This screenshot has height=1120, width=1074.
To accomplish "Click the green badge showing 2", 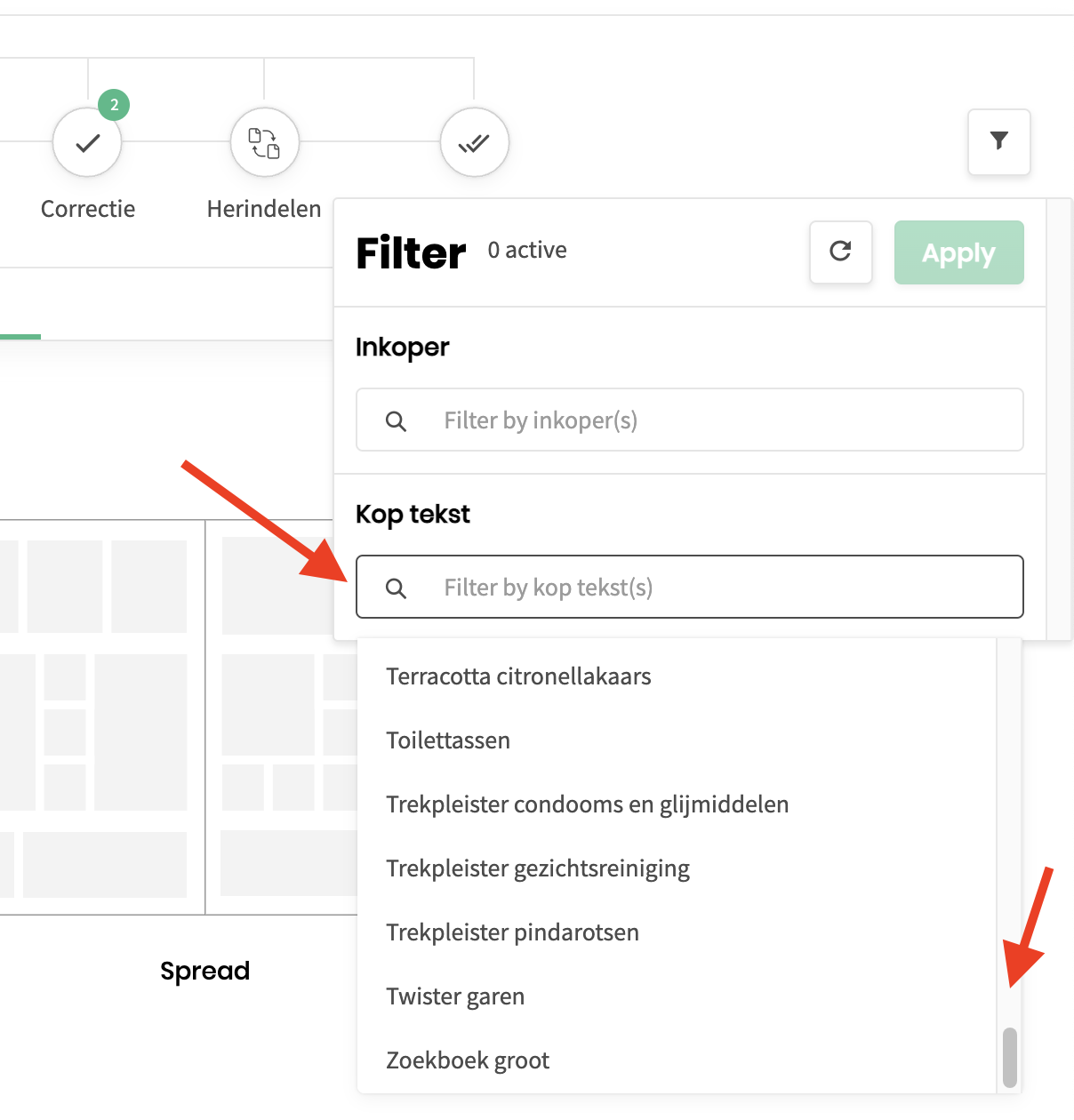I will point(114,105).
